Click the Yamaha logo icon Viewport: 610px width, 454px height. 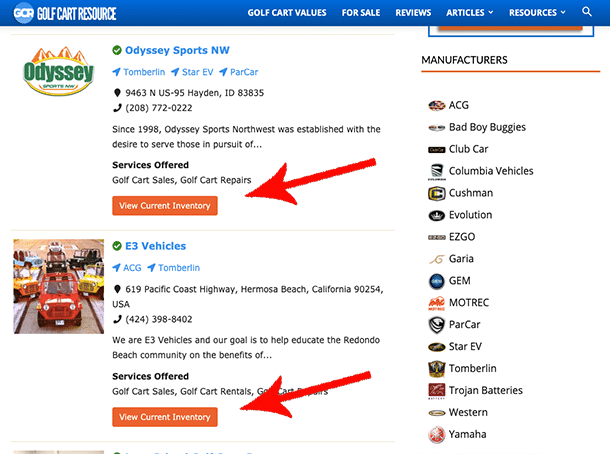click(436, 435)
